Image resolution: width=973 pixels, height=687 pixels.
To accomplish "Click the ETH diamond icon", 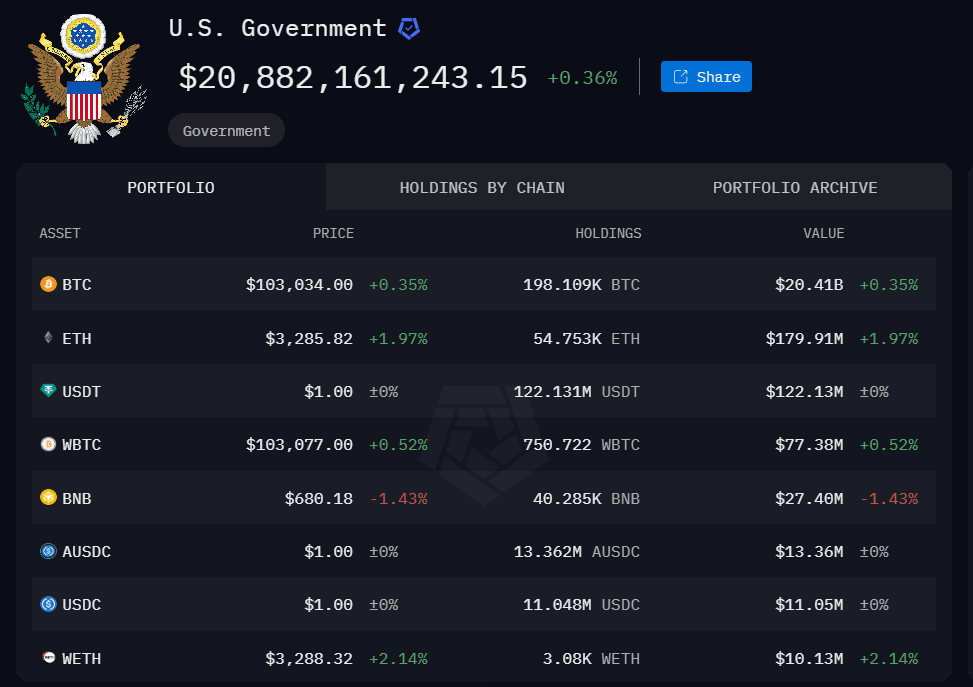I will (x=48, y=337).
